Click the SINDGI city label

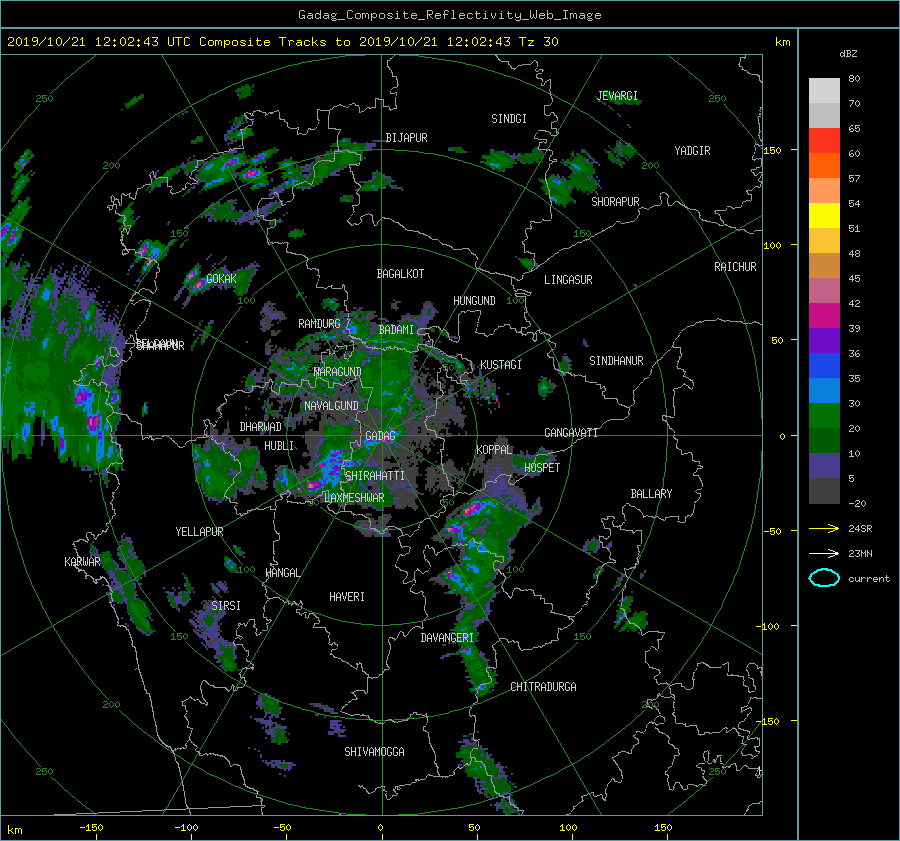tap(509, 119)
